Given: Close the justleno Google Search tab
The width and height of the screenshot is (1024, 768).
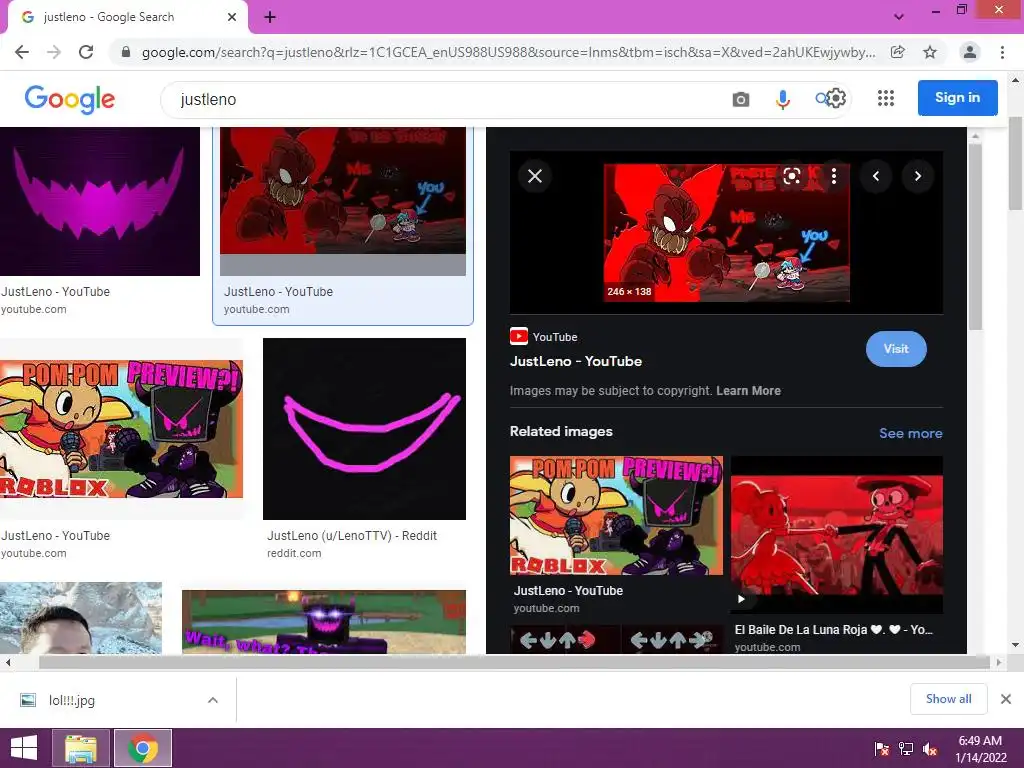Looking at the screenshot, I should point(232,17).
